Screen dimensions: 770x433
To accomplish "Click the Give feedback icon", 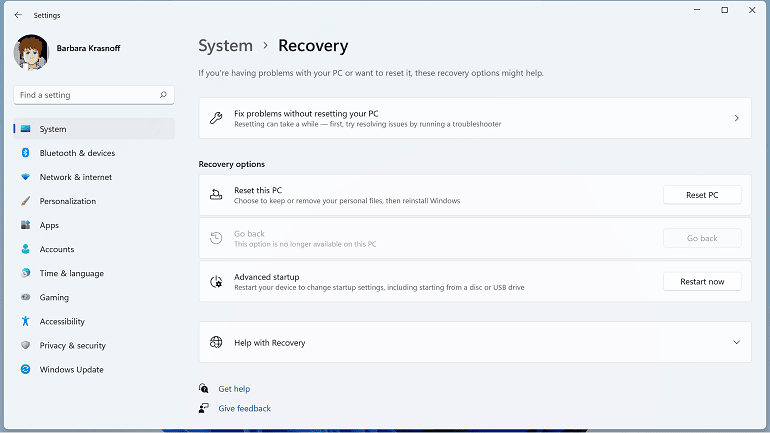I will coord(204,408).
